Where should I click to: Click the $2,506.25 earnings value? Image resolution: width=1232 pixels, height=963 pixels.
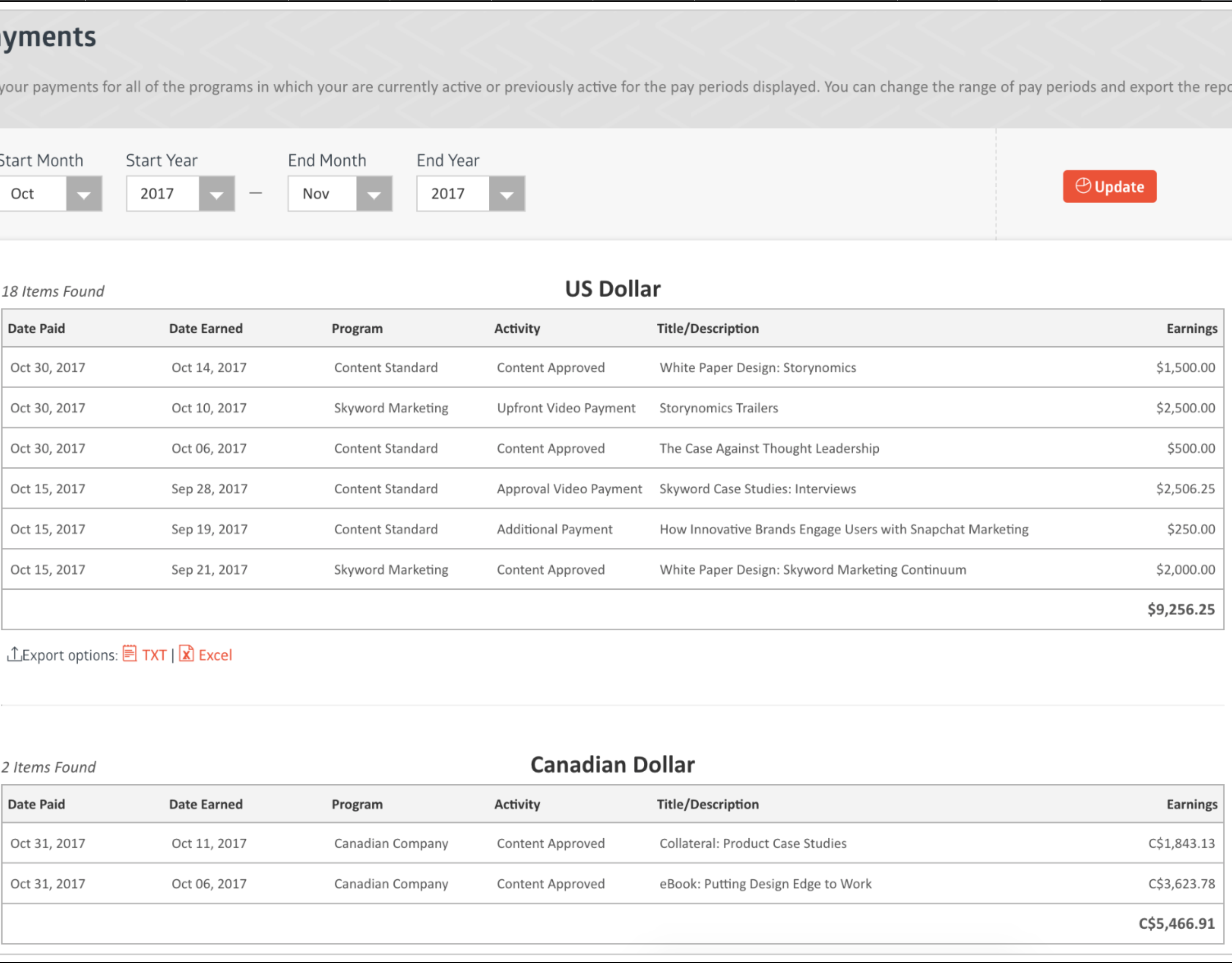click(x=1185, y=489)
